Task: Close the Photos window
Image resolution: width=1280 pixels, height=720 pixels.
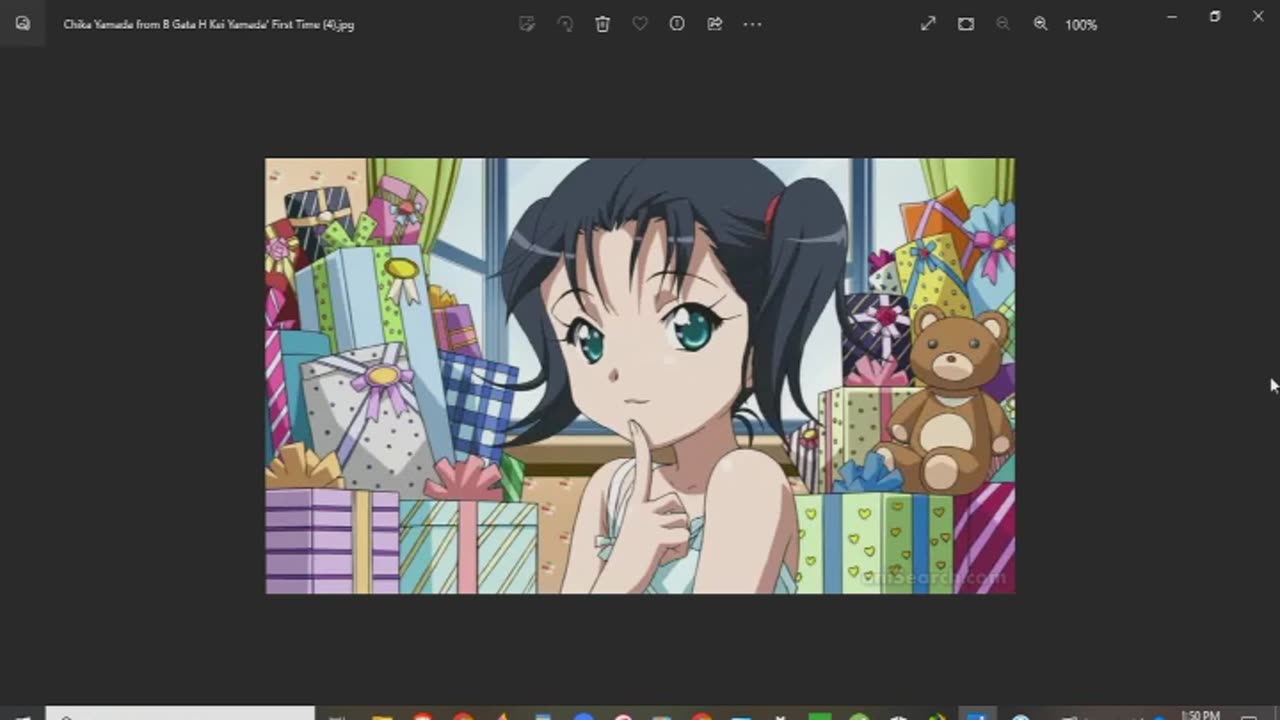Action: (1258, 16)
